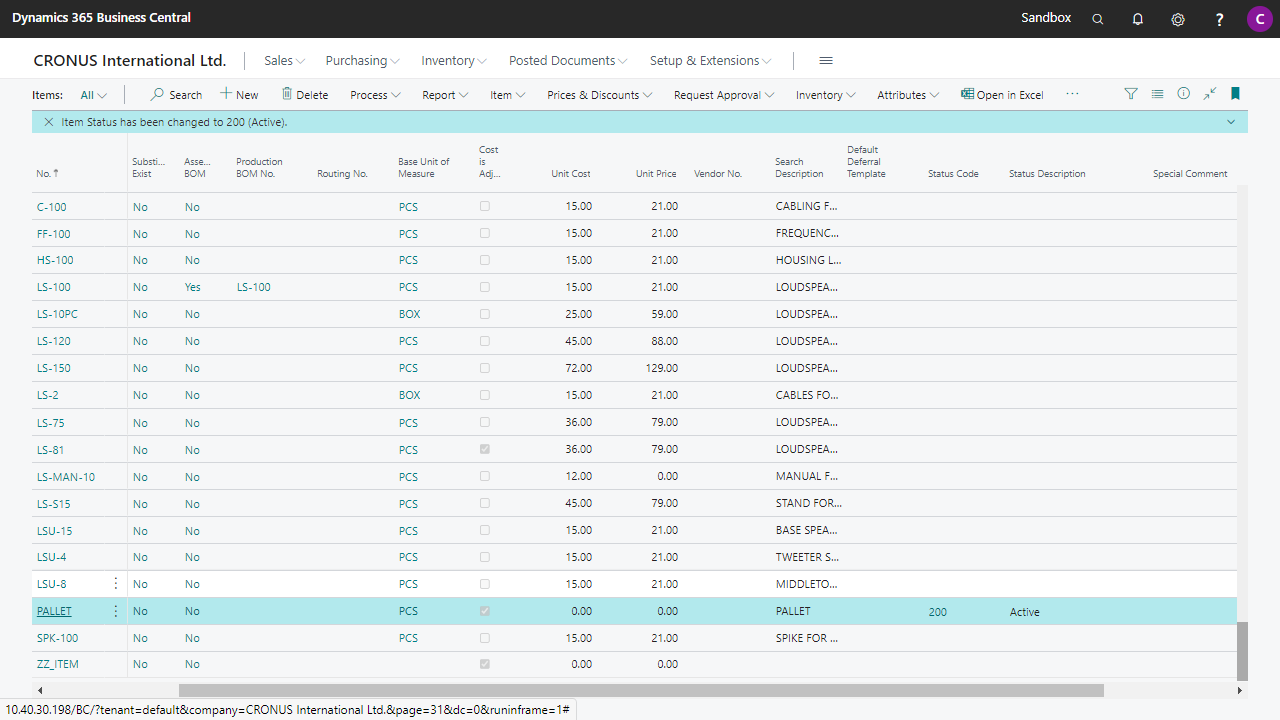Open item LS-100 link

pyautogui.click(x=54, y=287)
